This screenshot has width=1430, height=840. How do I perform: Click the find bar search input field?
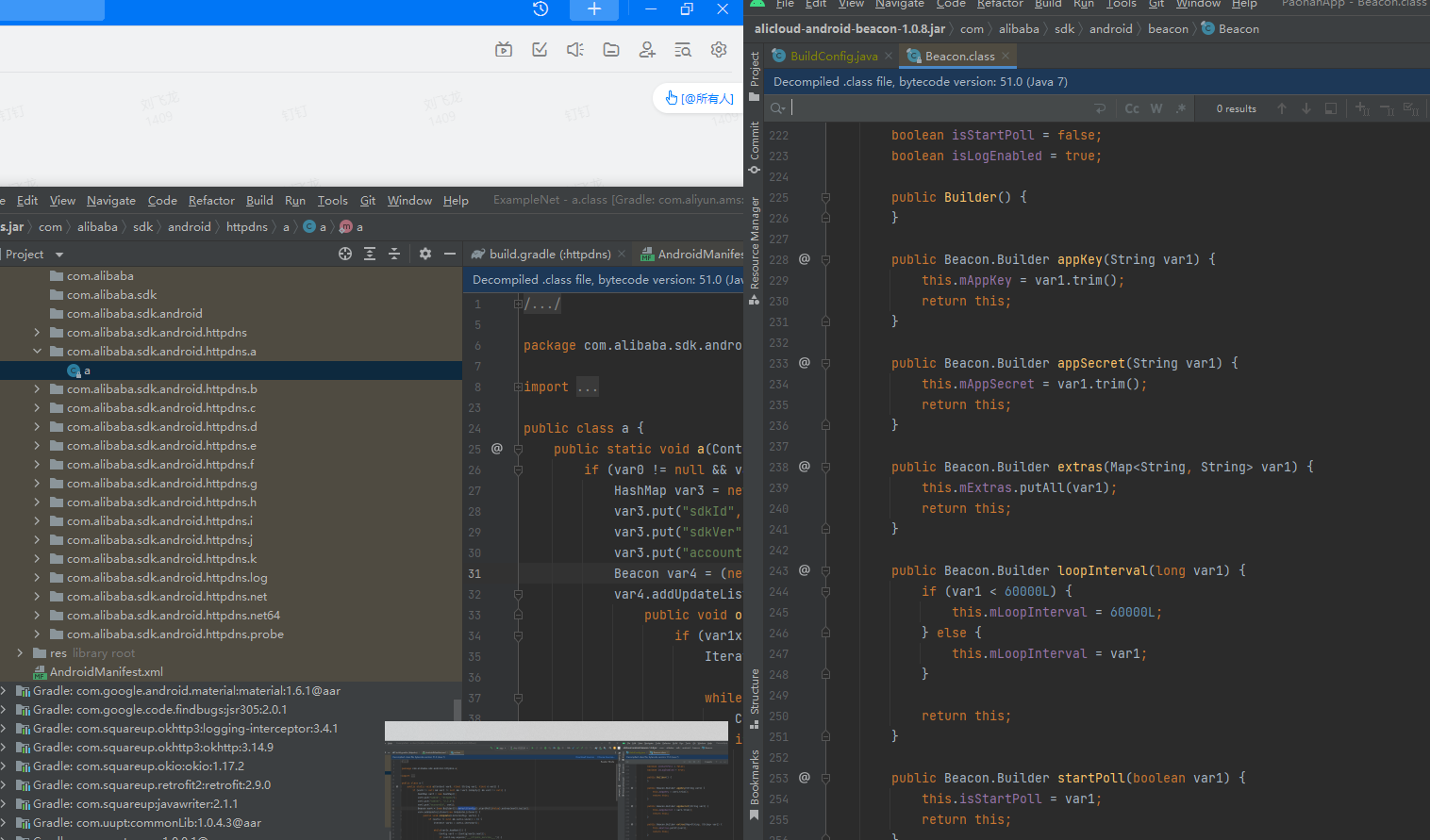(939, 108)
